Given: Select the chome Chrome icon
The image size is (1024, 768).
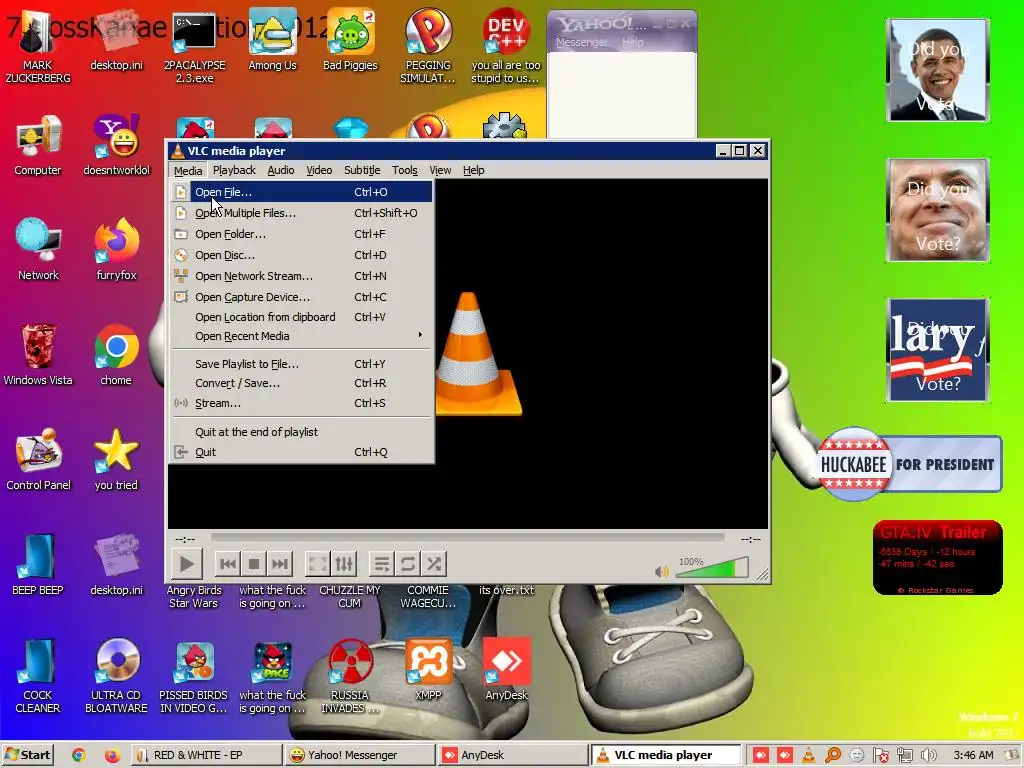Looking at the screenshot, I should click(116, 355).
